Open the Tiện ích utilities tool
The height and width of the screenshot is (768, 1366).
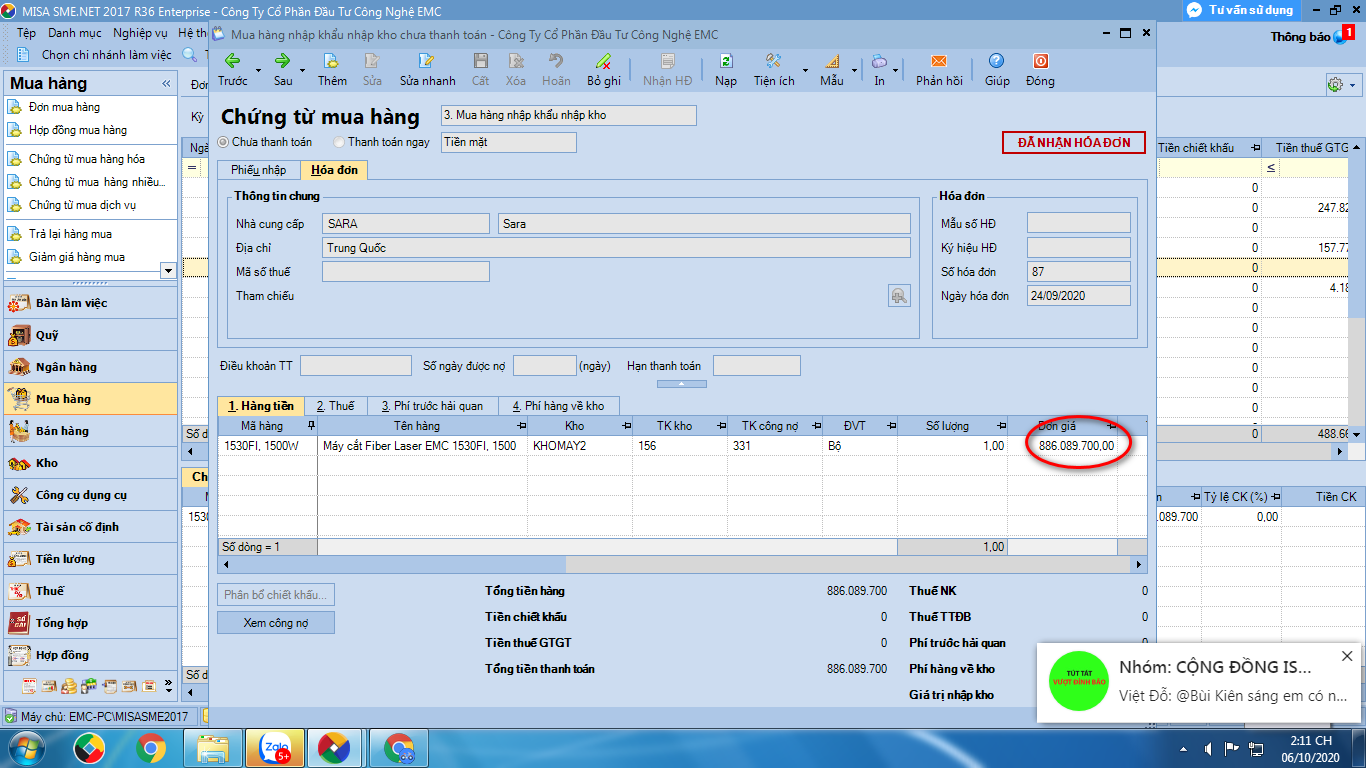[774, 69]
